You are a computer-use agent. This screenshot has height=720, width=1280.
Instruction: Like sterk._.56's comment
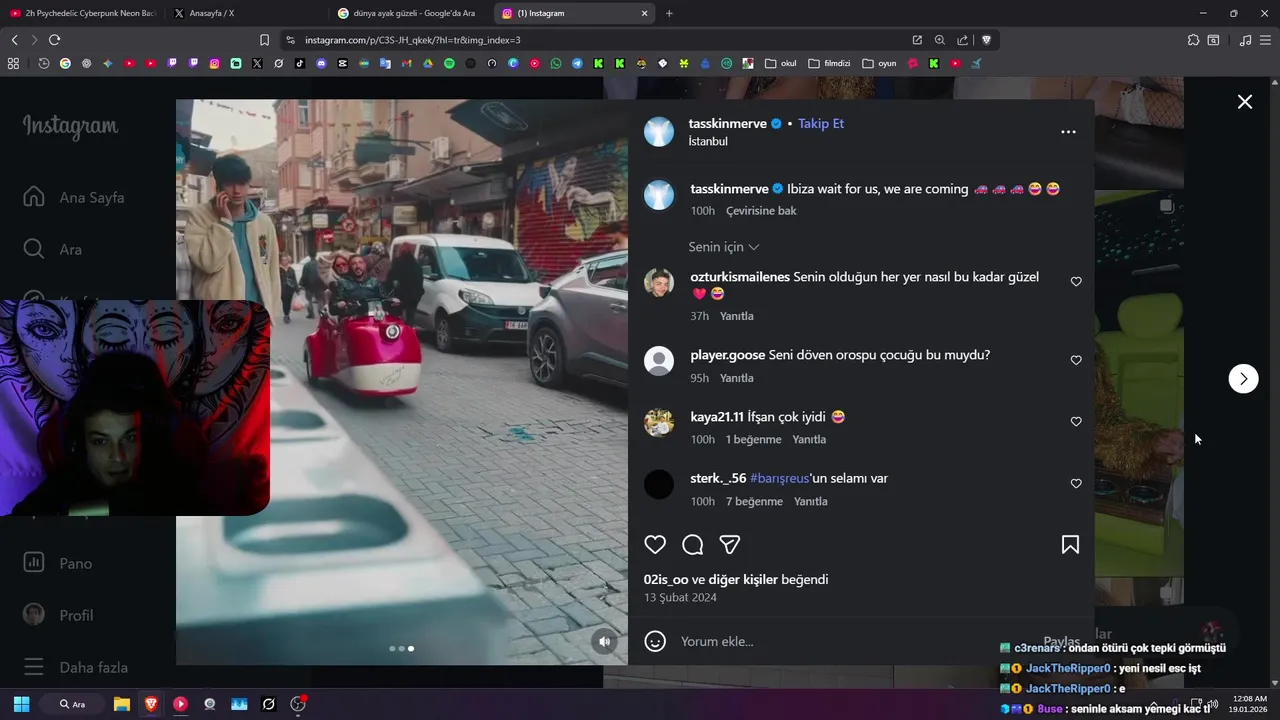1076,484
